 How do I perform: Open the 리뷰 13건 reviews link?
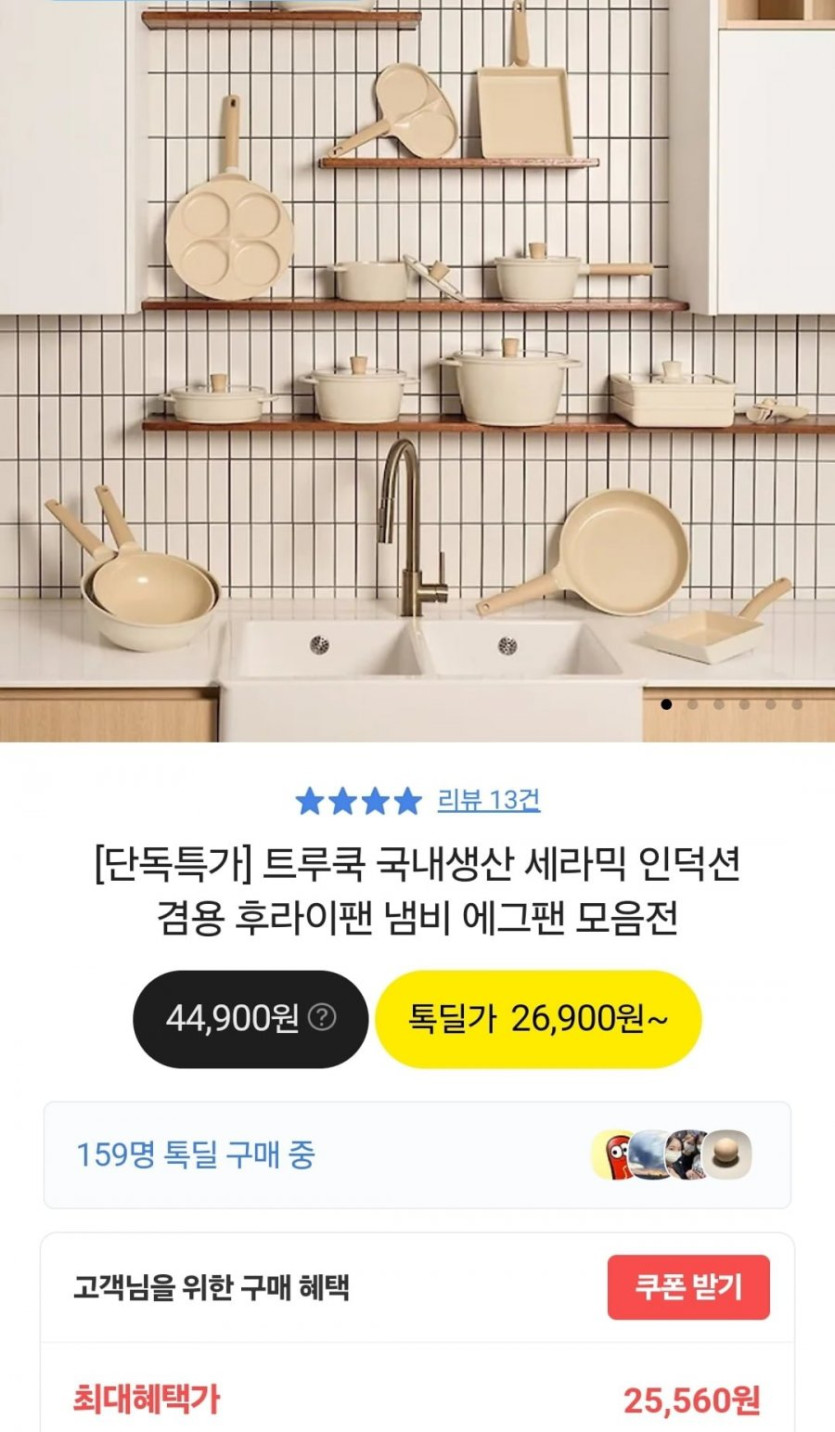point(489,800)
